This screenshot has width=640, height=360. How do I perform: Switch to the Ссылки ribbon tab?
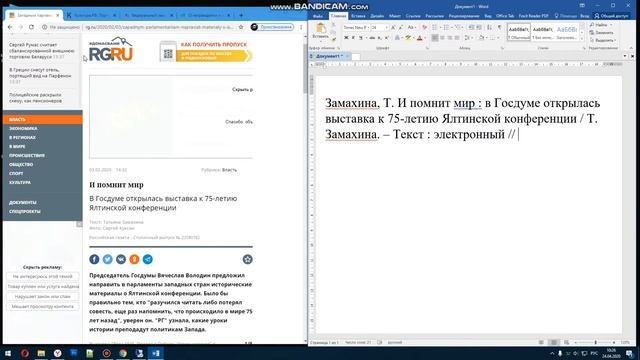(413, 16)
